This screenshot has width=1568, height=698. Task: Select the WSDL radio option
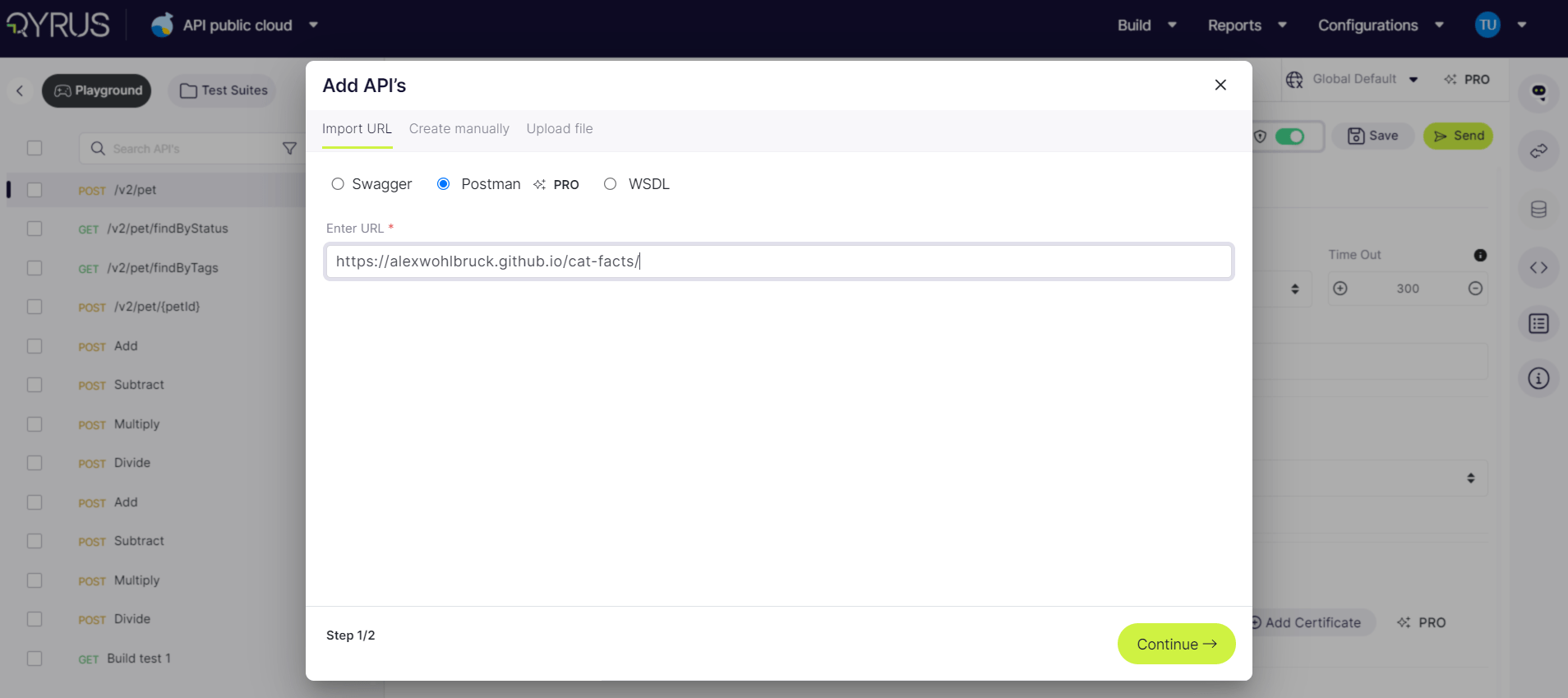click(610, 184)
